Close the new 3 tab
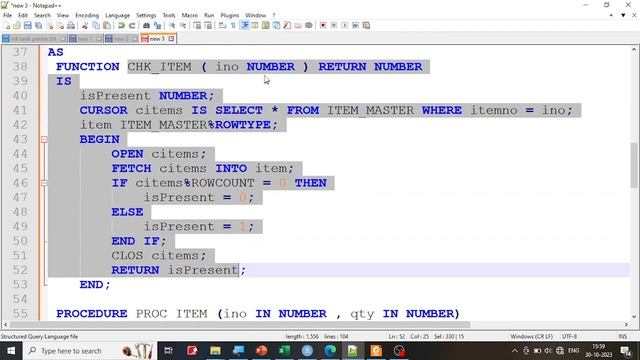The width and height of the screenshot is (640, 360). [171, 39]
